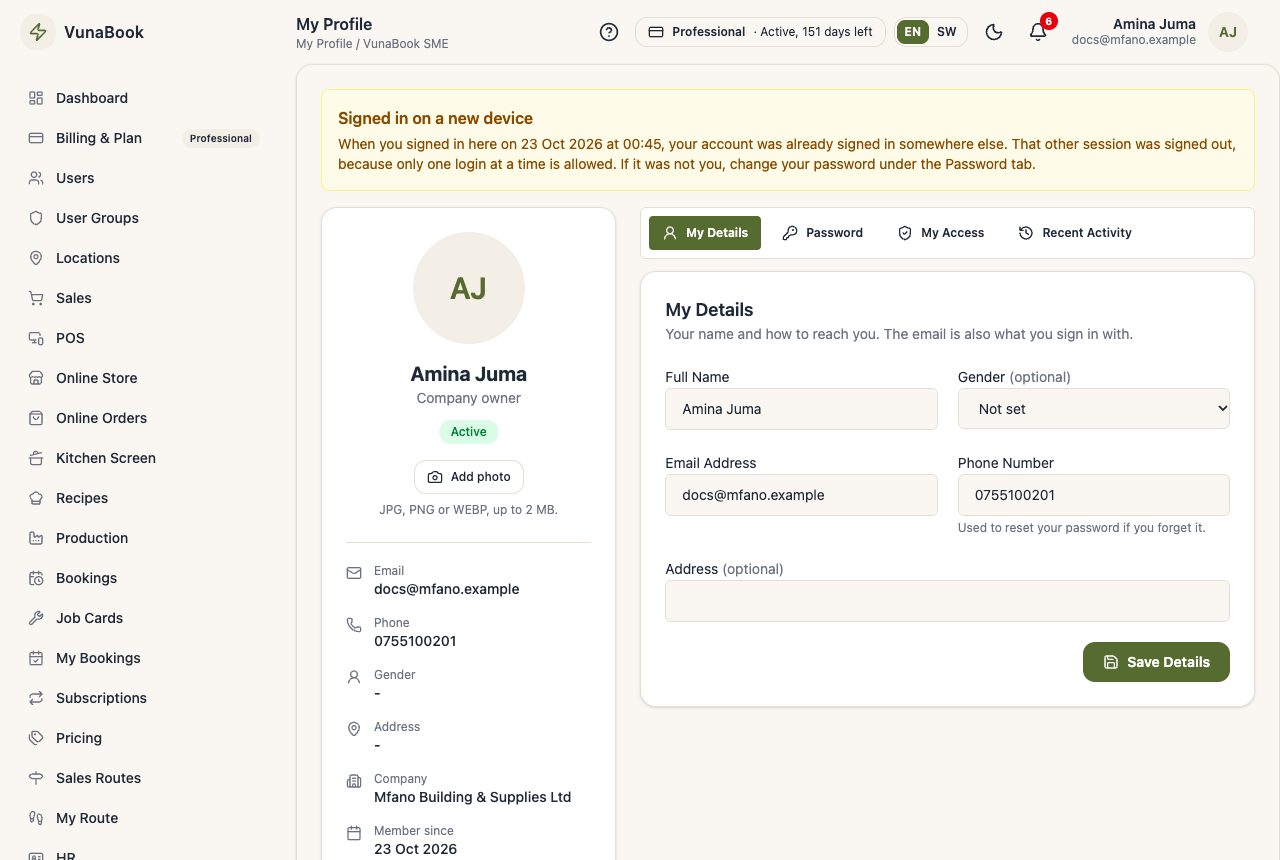Click the Sales cart icon in sidebar
This screenshot has width=1280, height=860.
coord(36,298)
